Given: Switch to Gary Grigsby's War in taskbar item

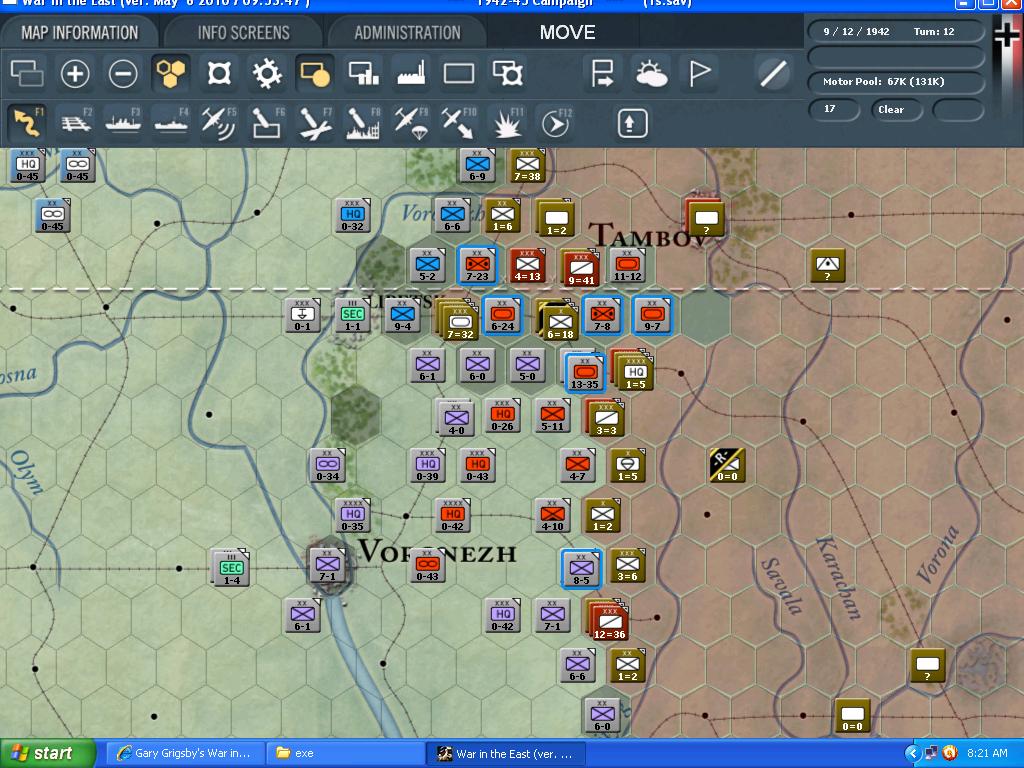Looking at the screenshot, I should tap(184, 753).
